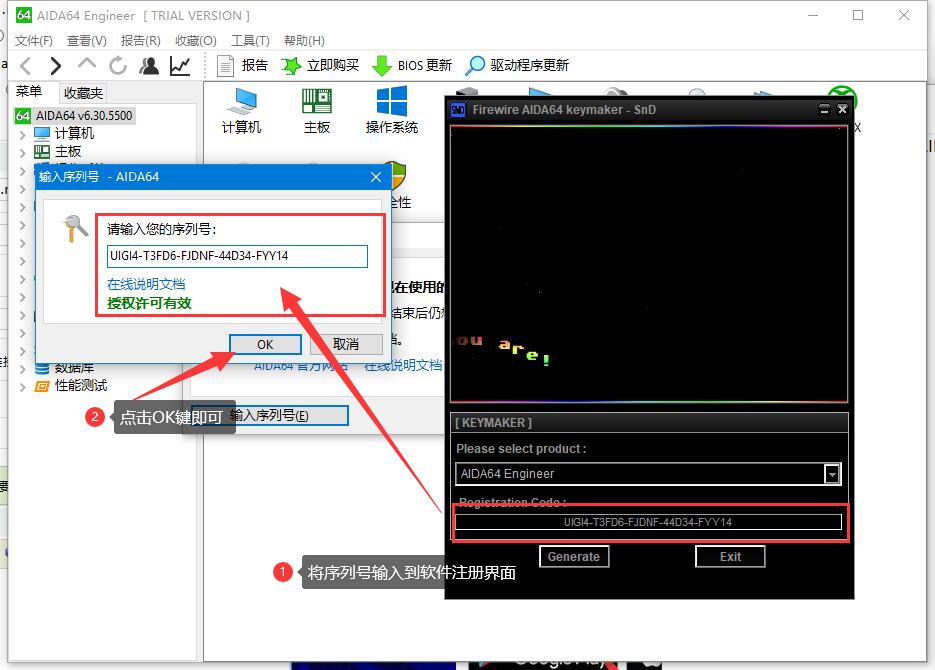Open product dropdown in keymaker window
935x670 pixels.
click(x=832, y=474)
